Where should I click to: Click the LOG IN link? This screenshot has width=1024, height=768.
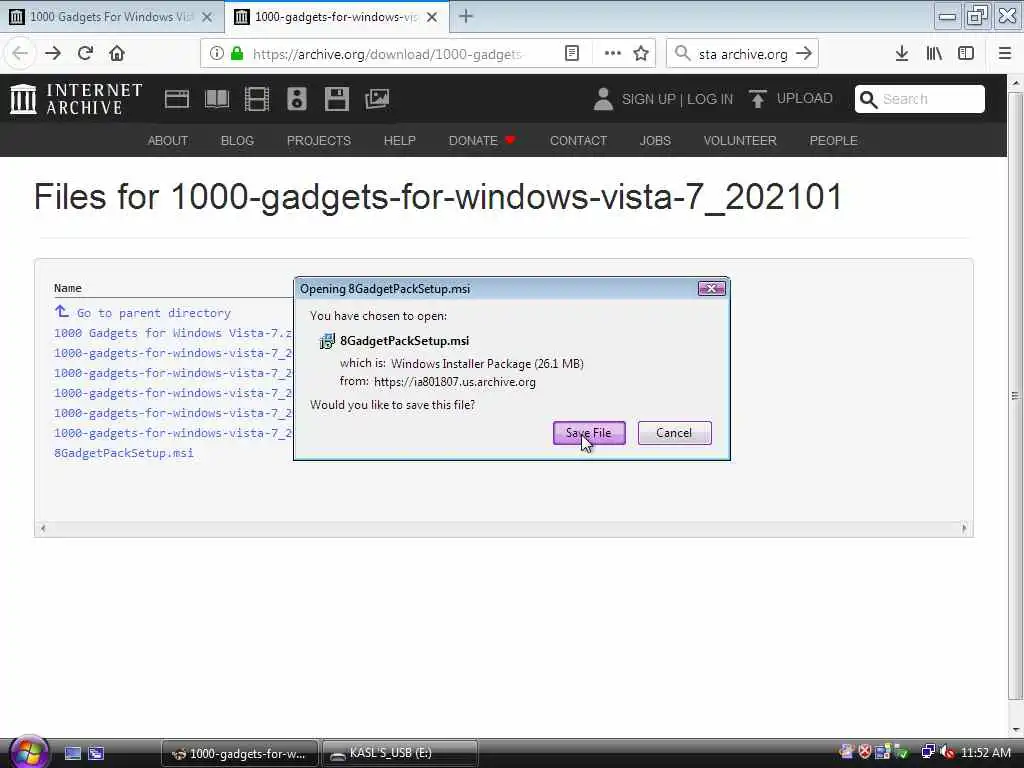click(710, 99)
